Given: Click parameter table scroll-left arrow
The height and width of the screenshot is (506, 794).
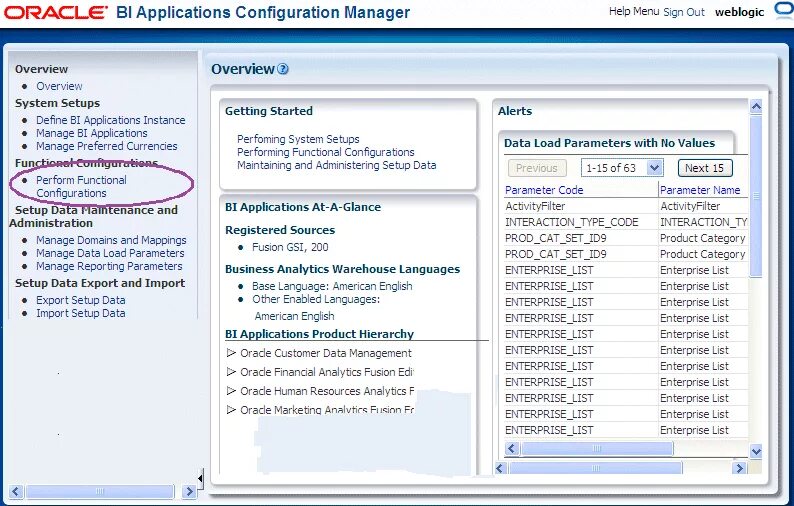Looking at the screenshot, I should [x=511, y=448].
